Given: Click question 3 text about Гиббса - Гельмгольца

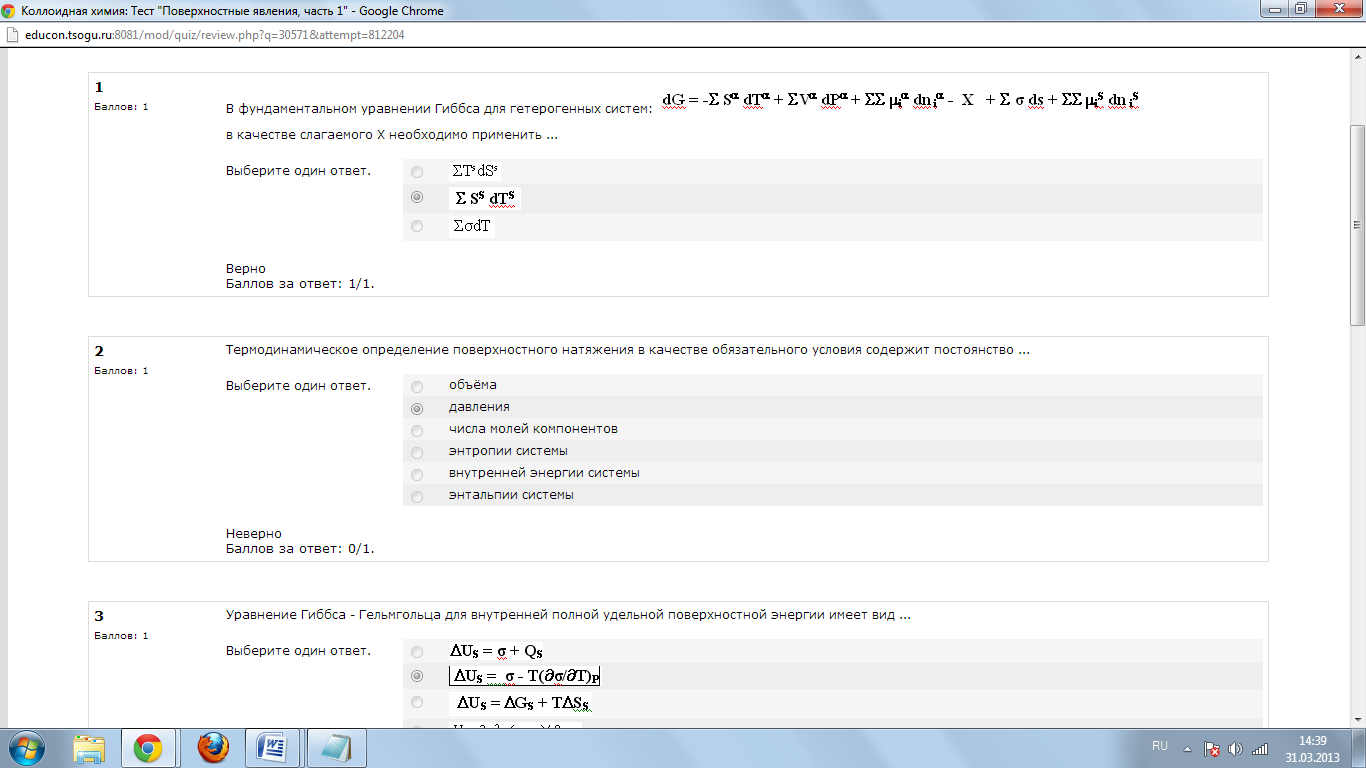Looking at the screenshot, I should point(568,615).
